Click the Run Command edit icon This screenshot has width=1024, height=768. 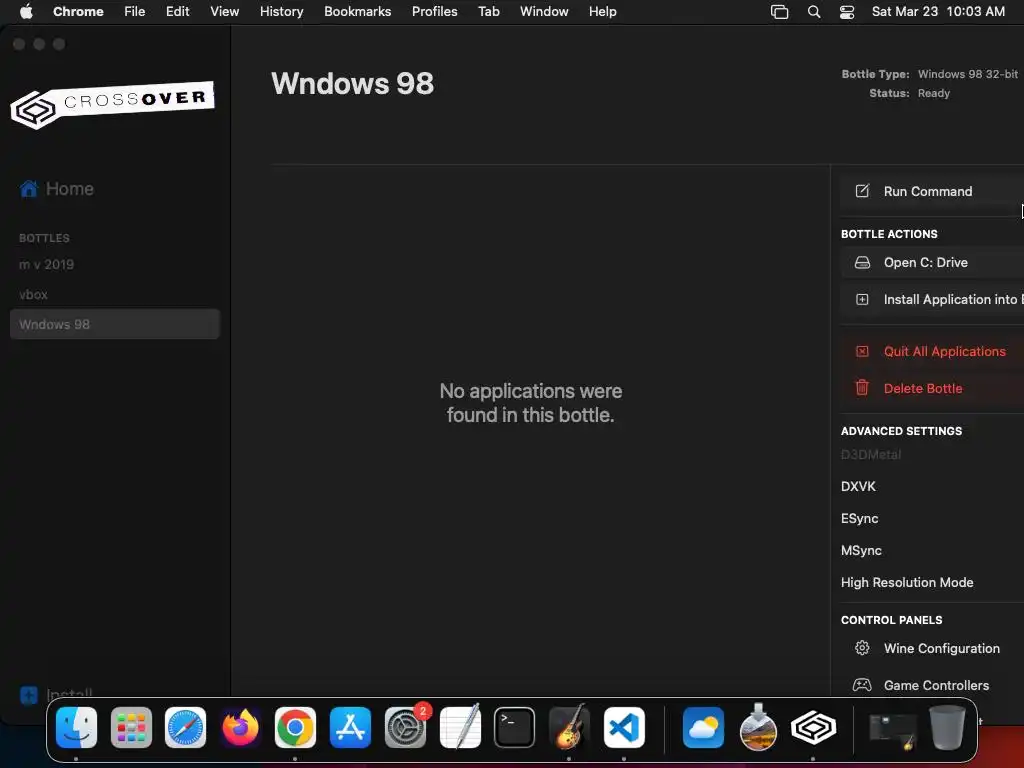[862, 191]
